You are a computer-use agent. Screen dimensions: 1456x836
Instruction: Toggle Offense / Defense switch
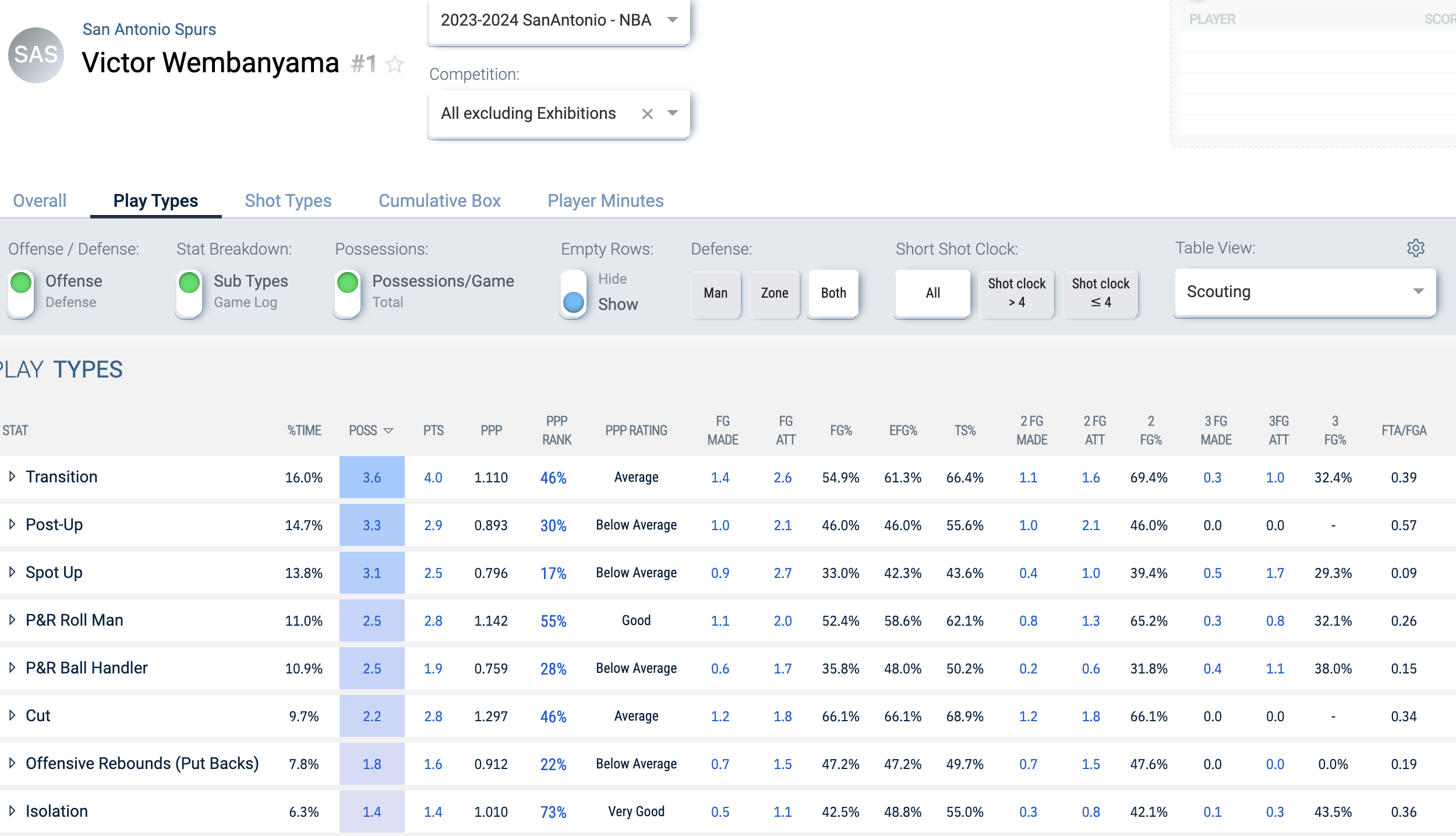22,293
